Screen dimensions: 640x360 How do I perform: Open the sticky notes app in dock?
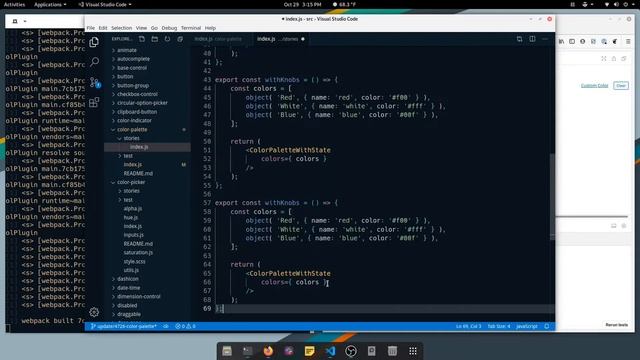click(309, 351)
